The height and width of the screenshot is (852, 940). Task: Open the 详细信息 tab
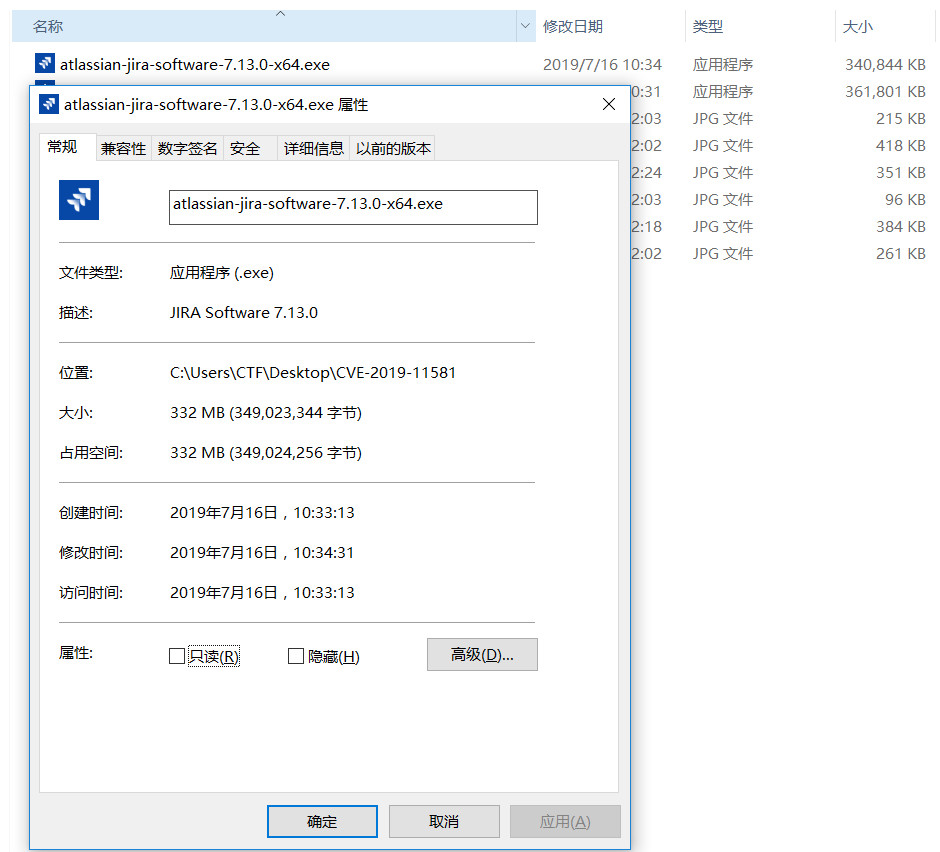click(313, 149)
